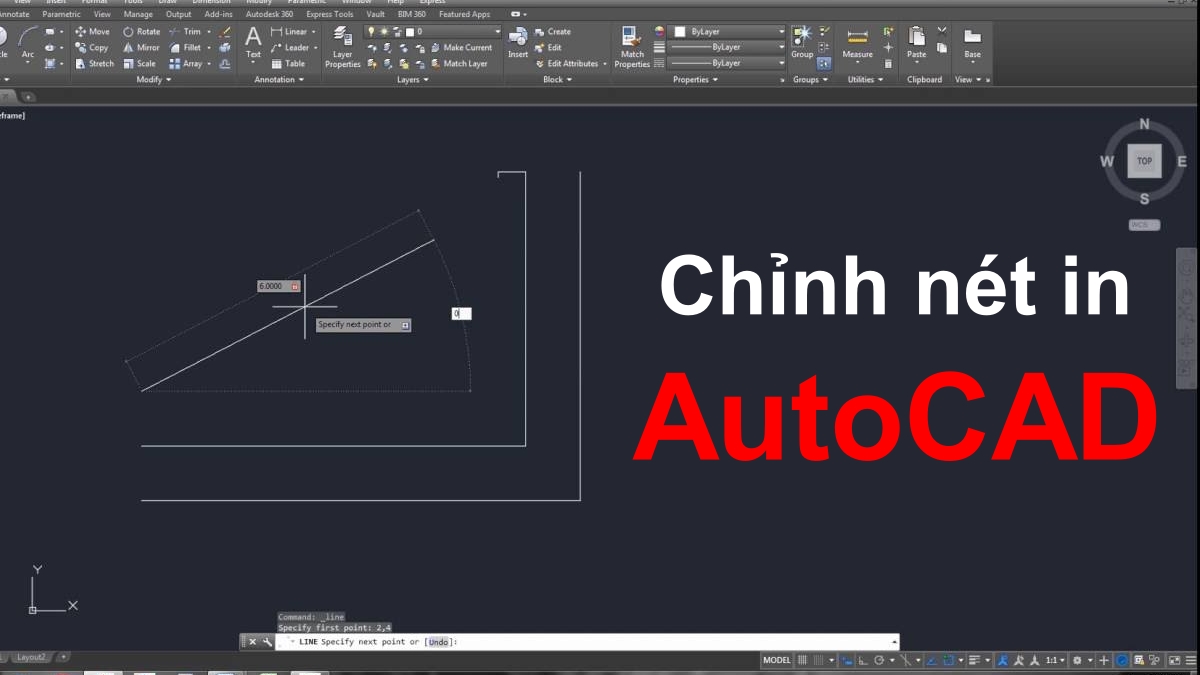Close the command line with X icon
Viewport: 1200px width, 675px height.
[x=253, y=642]
